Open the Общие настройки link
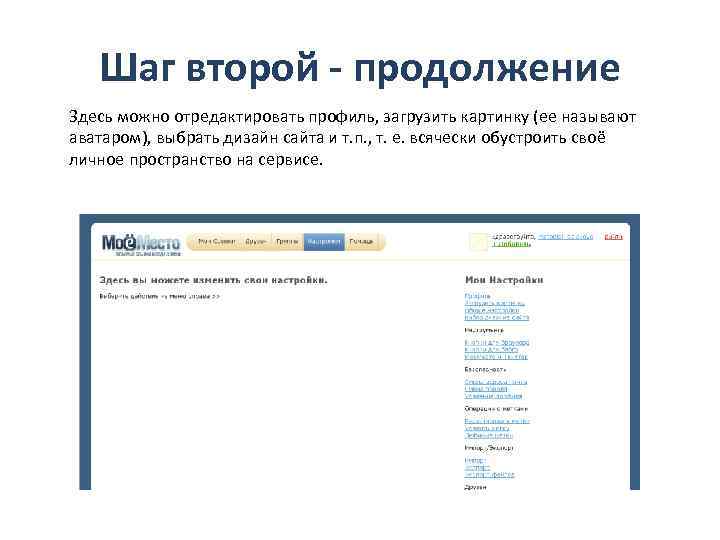Screen dimensions: 720x540 point(492,310)
